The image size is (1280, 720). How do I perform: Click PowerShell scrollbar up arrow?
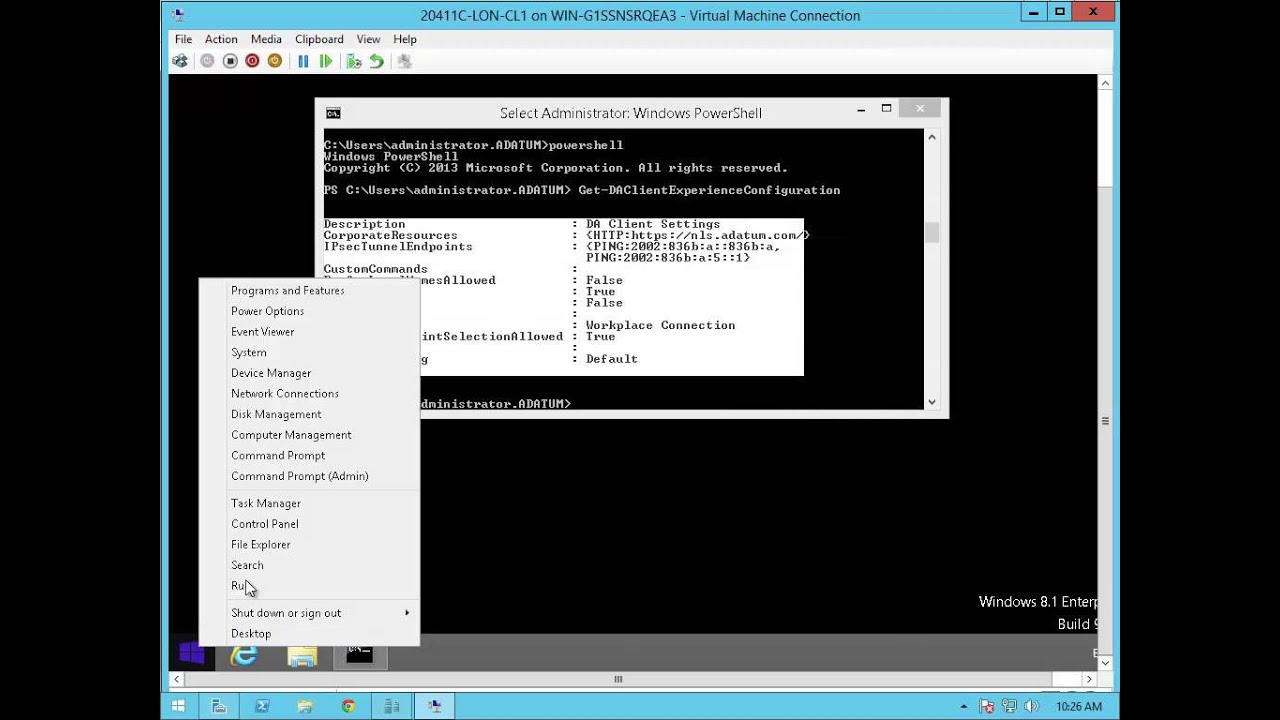932,137
